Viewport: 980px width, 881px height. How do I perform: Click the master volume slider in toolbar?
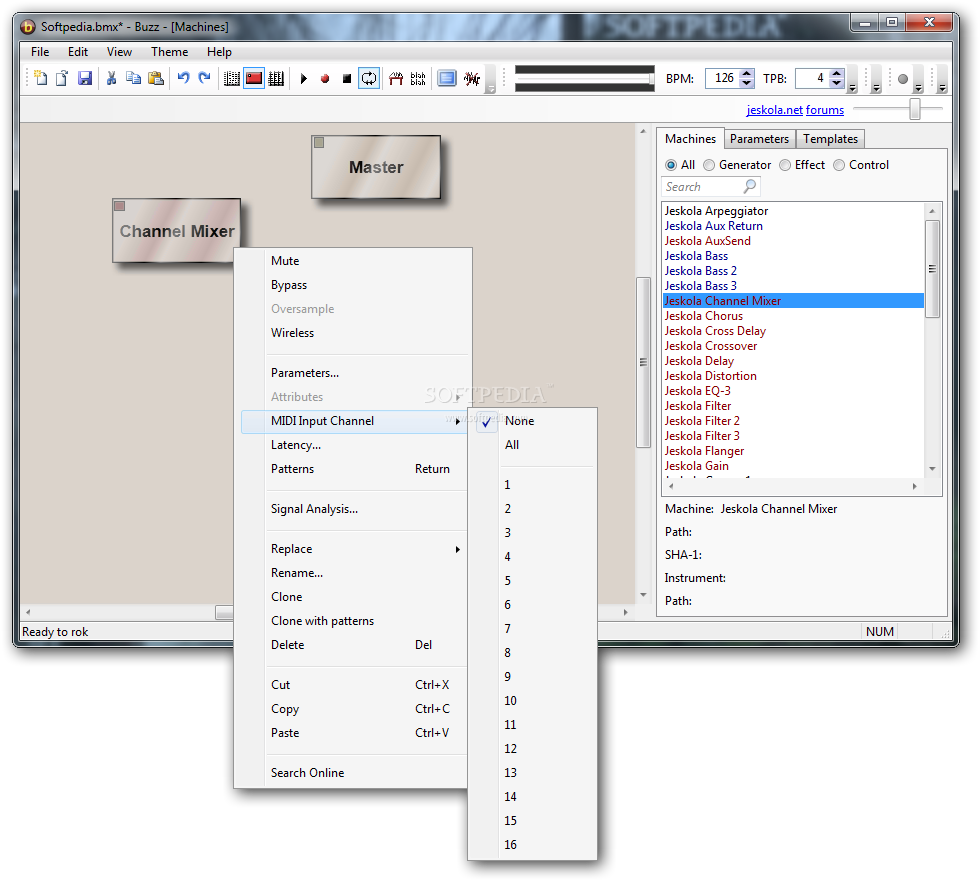click(x=584, y=79)
